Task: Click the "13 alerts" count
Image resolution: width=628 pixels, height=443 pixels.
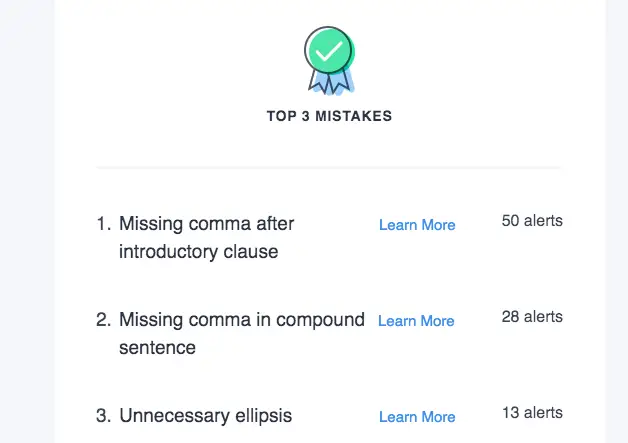Action: point(532,413)
